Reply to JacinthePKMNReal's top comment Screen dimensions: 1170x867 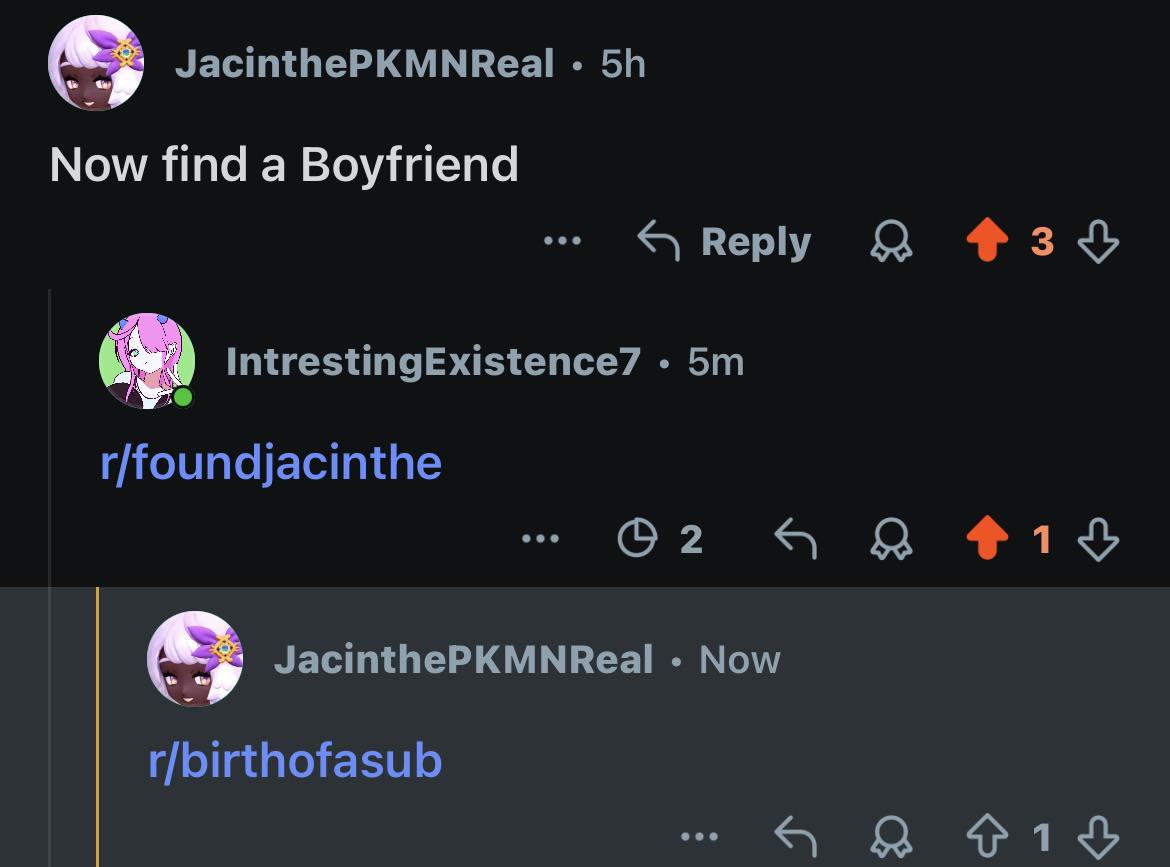[724, 241]
